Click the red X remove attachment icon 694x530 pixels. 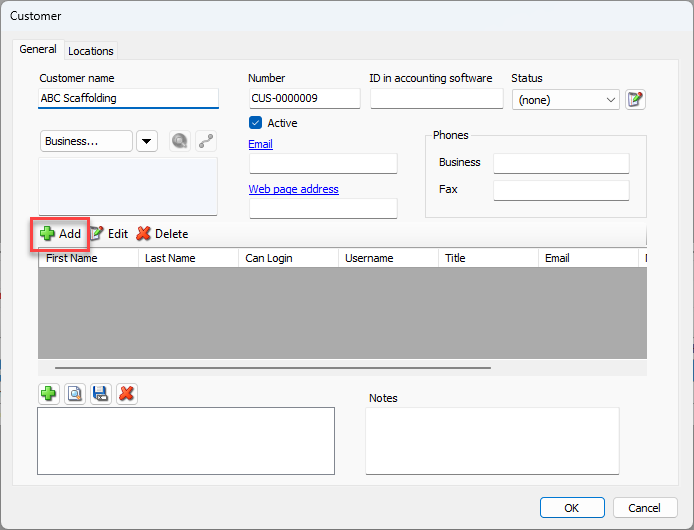coord(127,394)
